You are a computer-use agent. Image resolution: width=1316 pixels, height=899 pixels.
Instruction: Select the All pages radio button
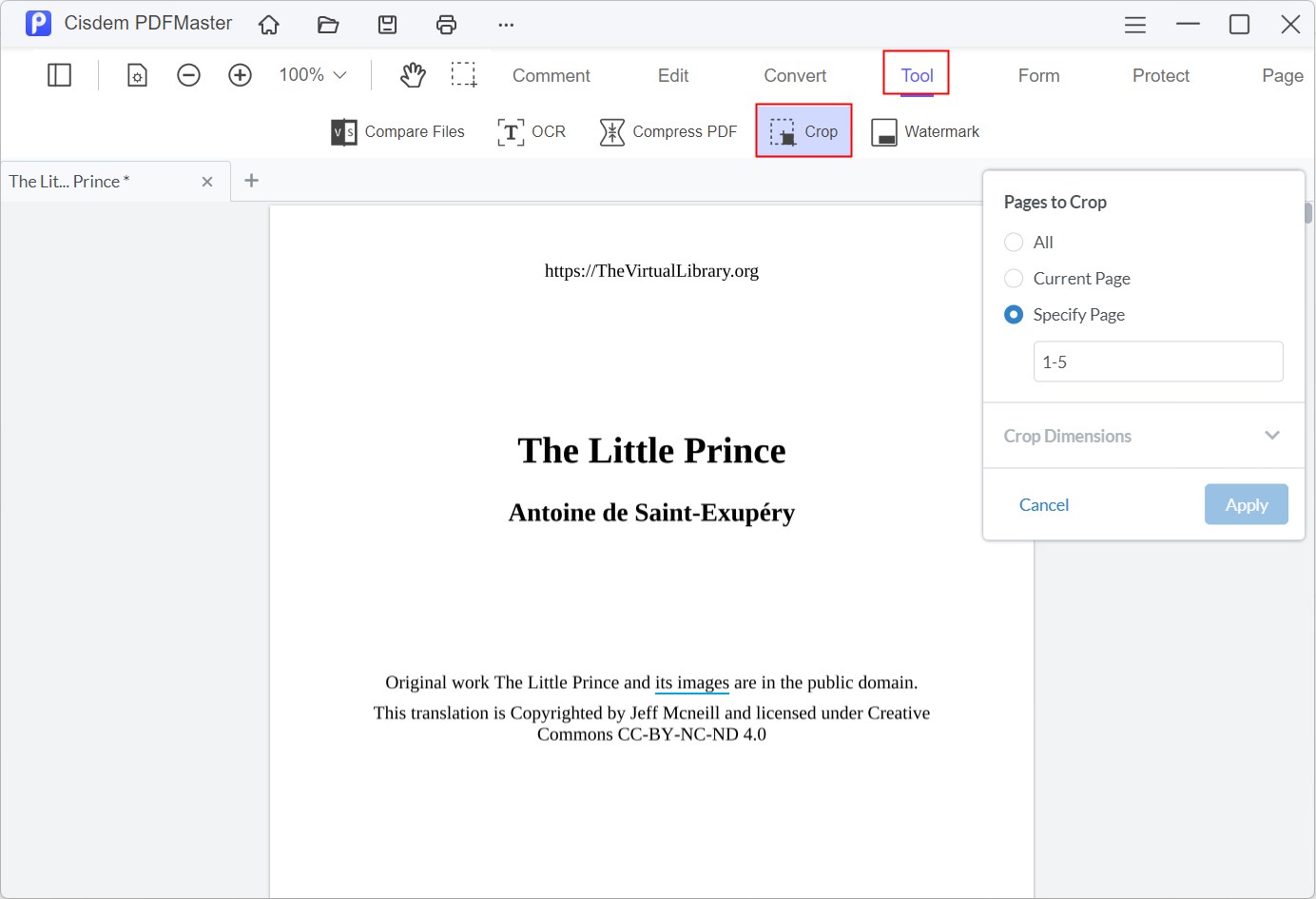click(1014, 242)
